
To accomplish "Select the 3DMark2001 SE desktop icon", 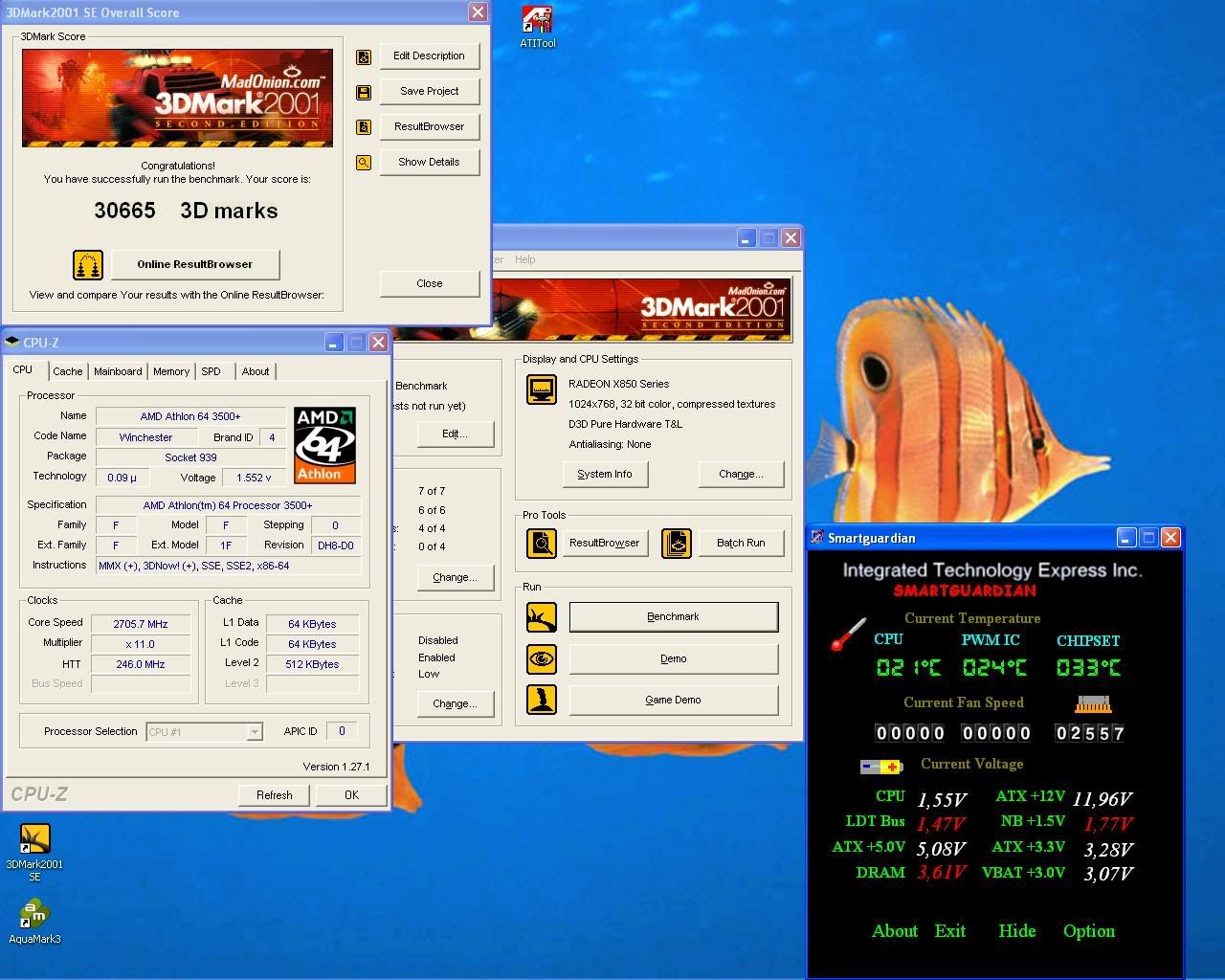I will (34, 853).
